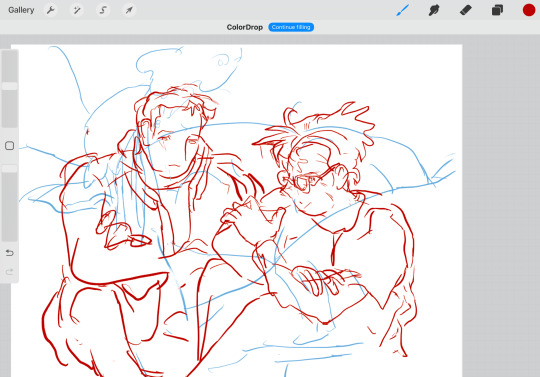Open the red color picker swatch
Screen dimensions: 540x377
point(529,10)
